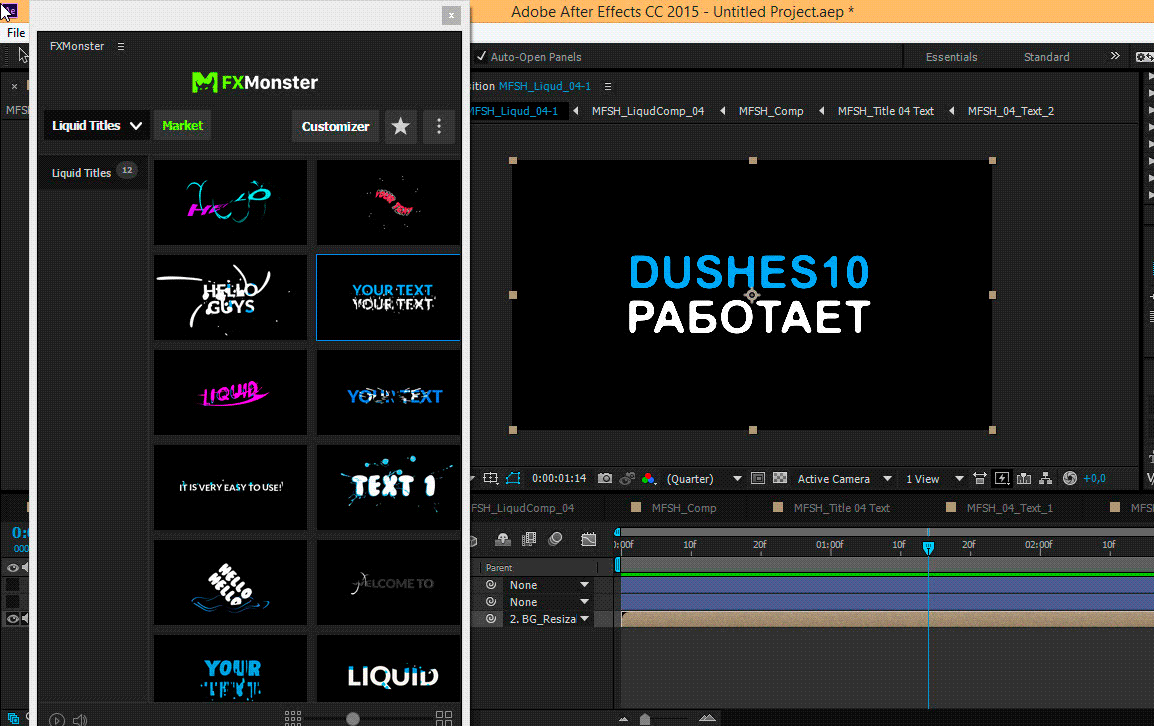The width and height of the screenshot is (1154, 726).
Task: Open the Active Camera dropdown
Action: [x=845, y=479]
